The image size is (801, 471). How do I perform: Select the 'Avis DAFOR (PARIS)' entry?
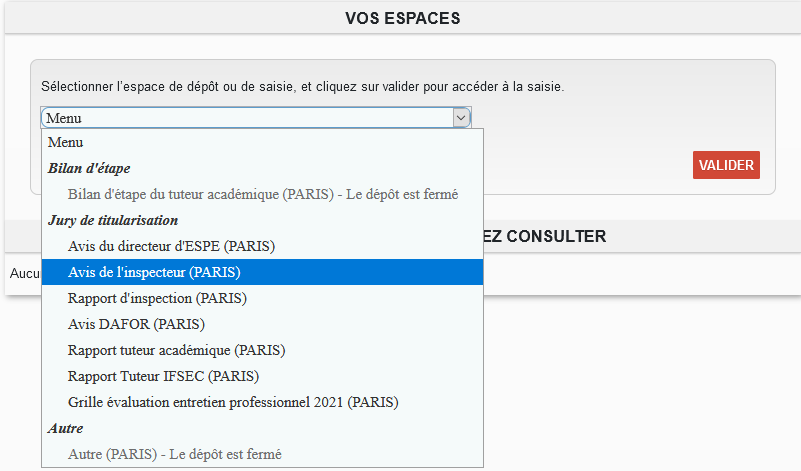click(x=136, y=324)
